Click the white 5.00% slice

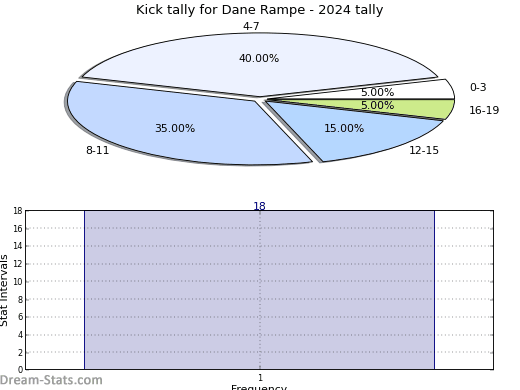(x=400, y=91)
